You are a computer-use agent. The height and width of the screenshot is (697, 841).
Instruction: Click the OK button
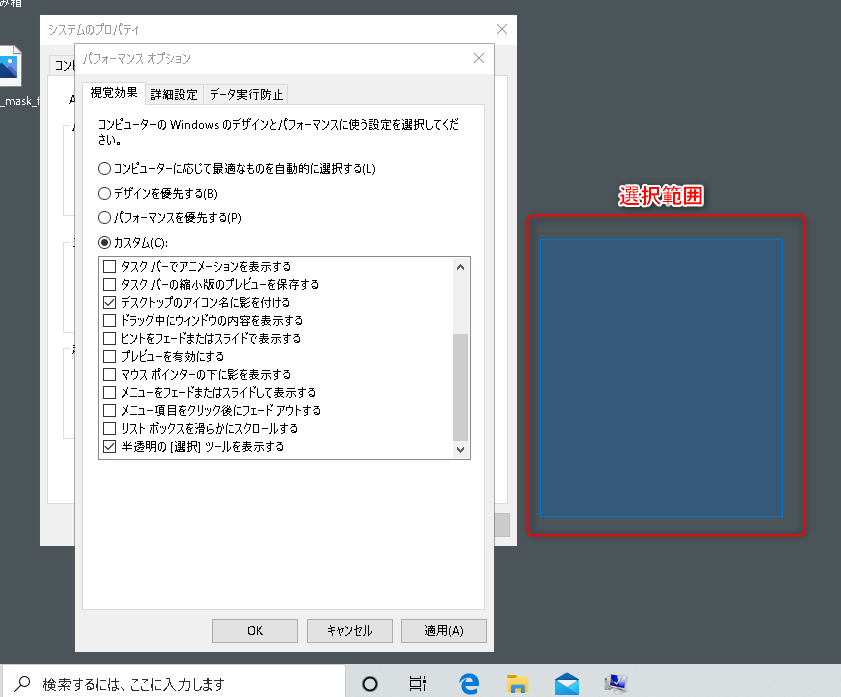[x=254, y=630]
